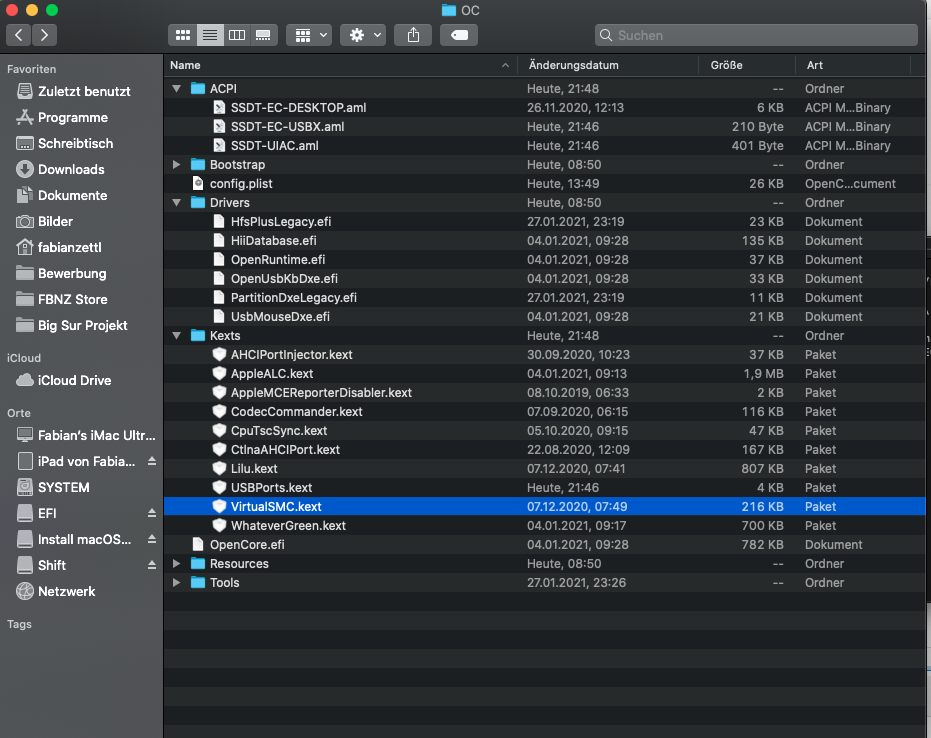Image resolution: width=931 pixels, height=738 pixels.
Task: Select OpenCore.efi file
Action: pos(544,544)
